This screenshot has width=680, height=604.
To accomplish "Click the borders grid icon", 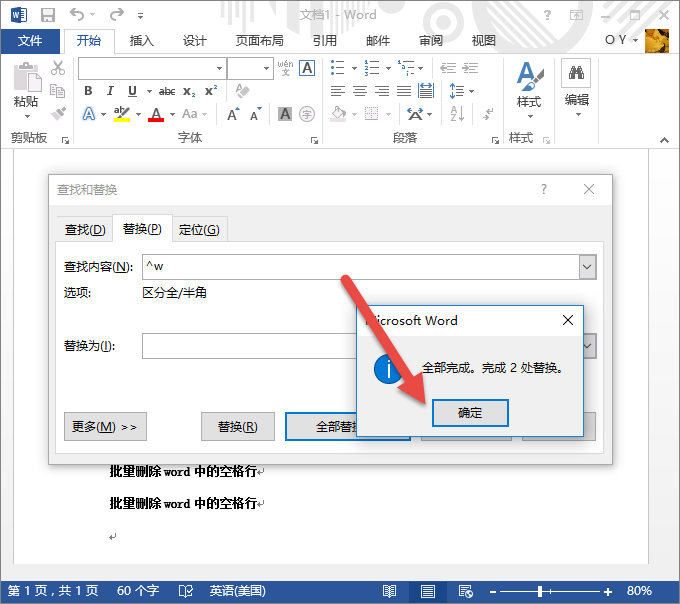I will [372, 114].
